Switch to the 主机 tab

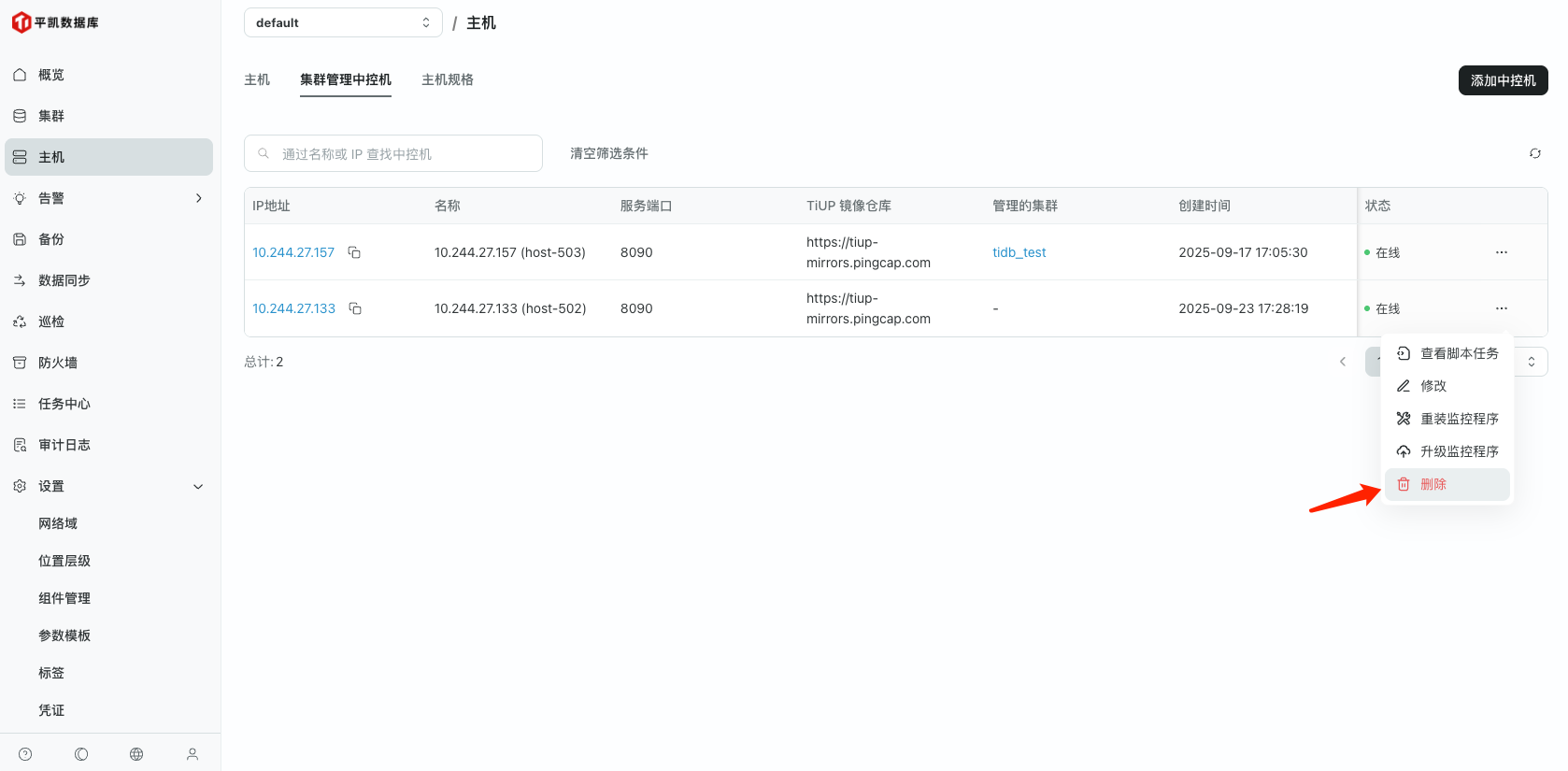(257, 80)
